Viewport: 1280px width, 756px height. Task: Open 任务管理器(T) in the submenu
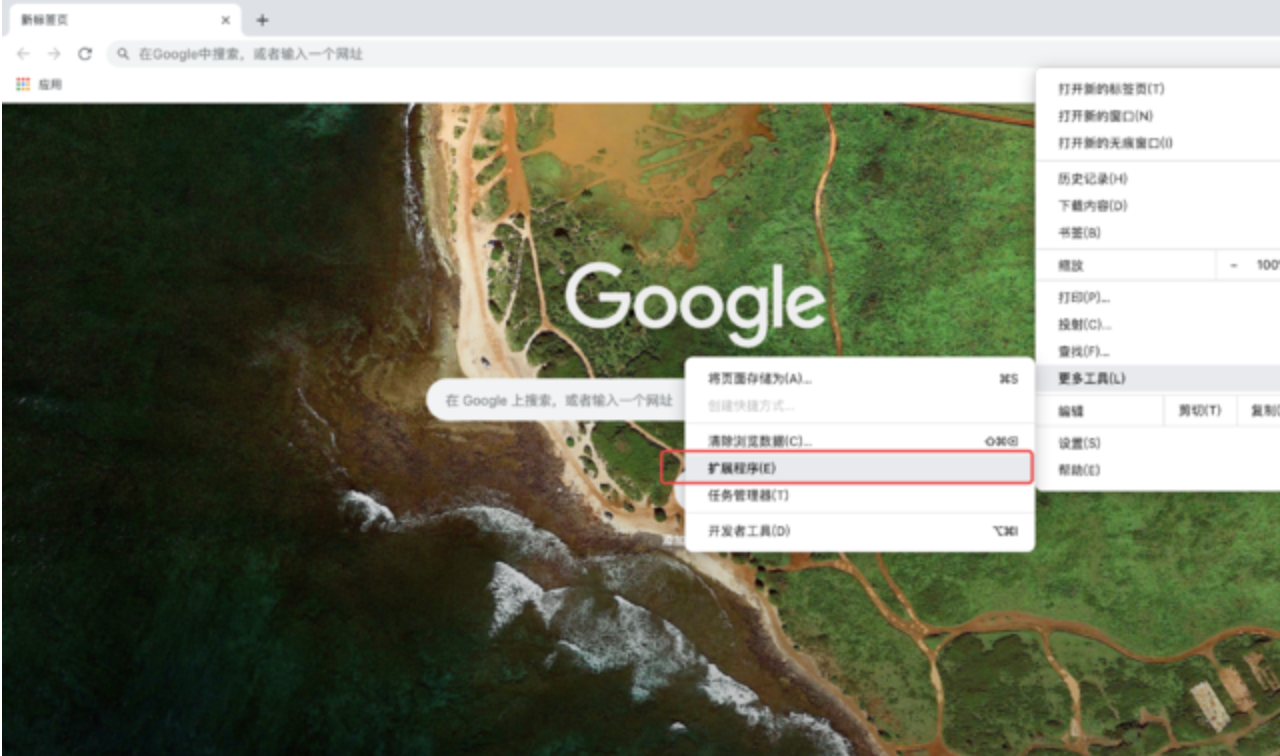coord(860,495)
